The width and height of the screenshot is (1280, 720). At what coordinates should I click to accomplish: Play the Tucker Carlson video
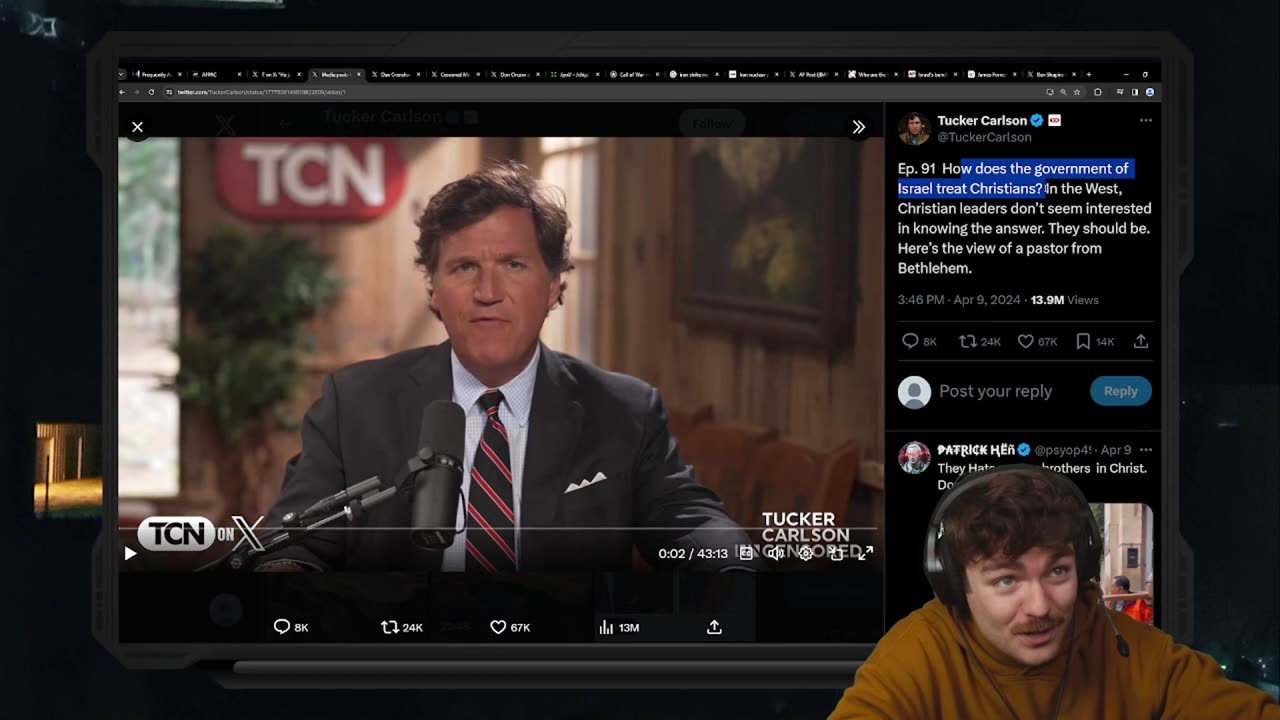pyautogui.click(x=130, y=553)
